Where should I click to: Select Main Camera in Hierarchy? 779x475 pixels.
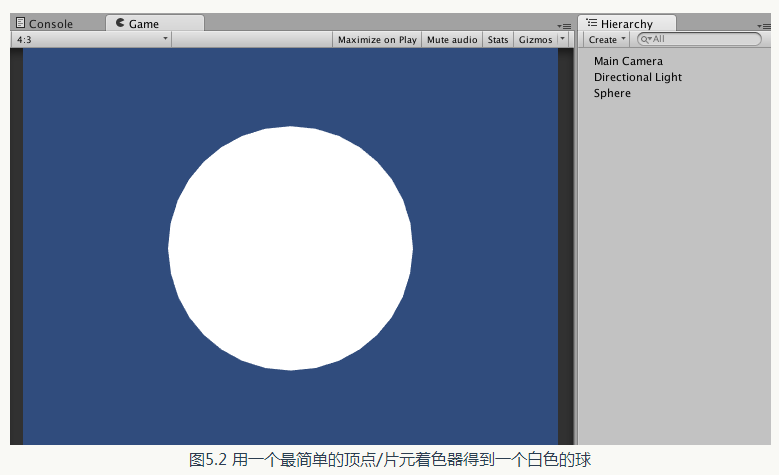pos(628,61)
